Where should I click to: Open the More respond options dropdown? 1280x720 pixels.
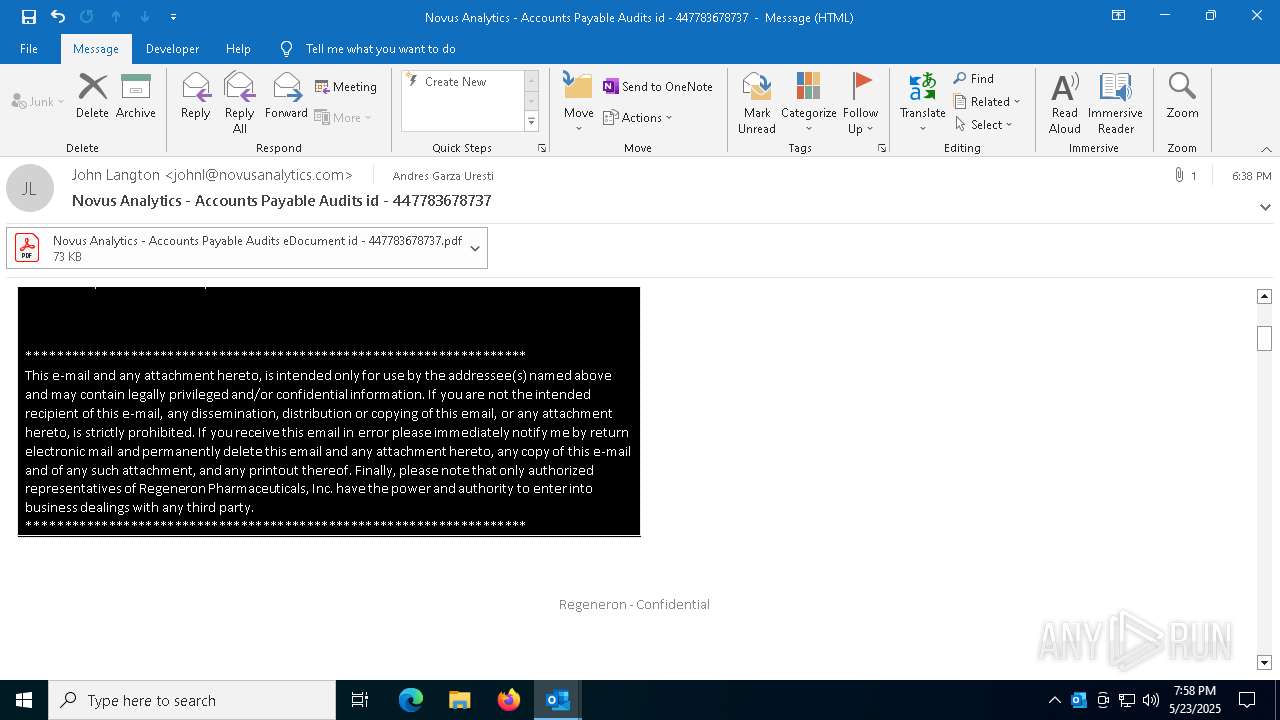[343, 117]
